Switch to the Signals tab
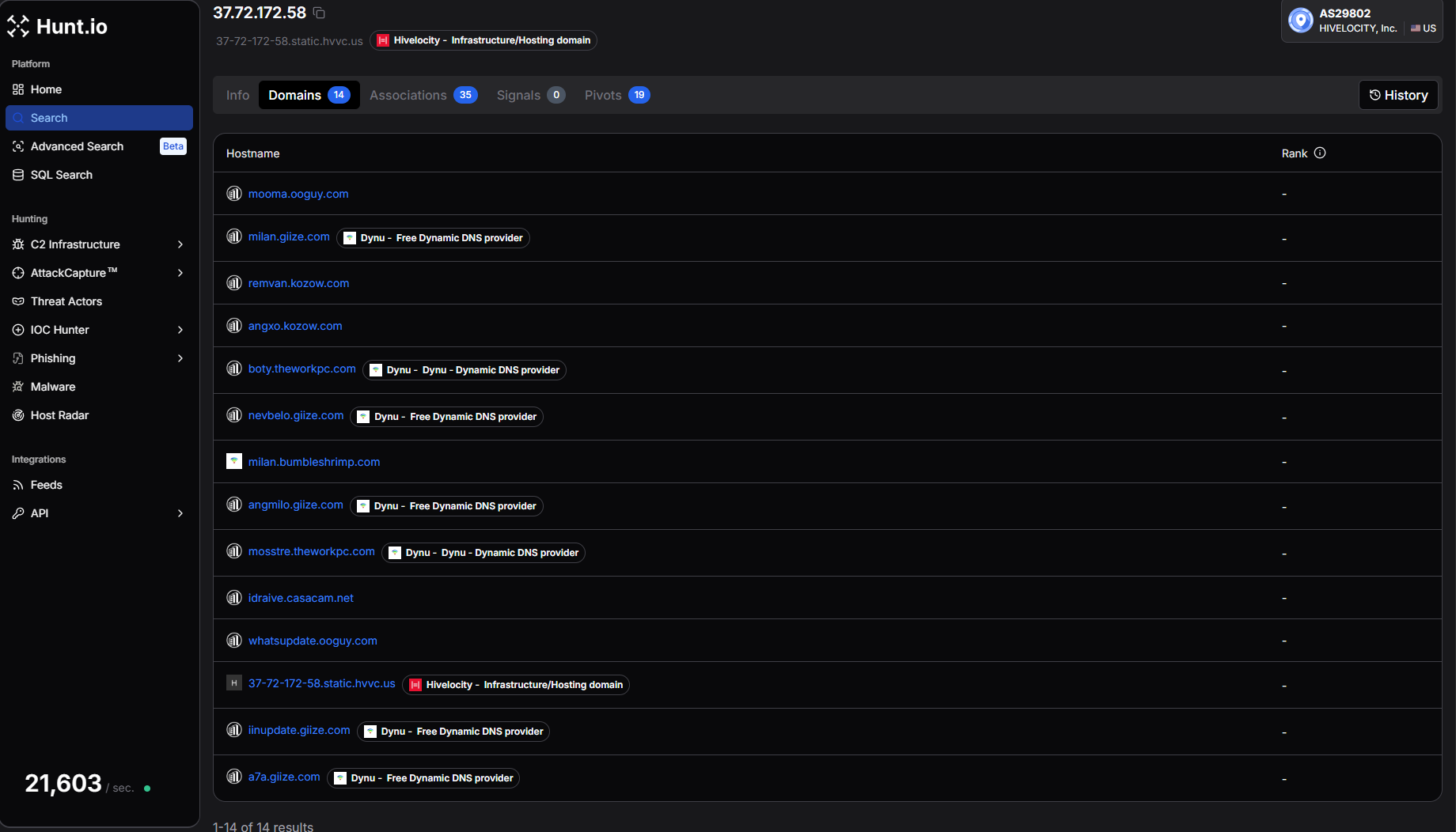This screenshot has width=1456, height=832. [x=530, y=95]
